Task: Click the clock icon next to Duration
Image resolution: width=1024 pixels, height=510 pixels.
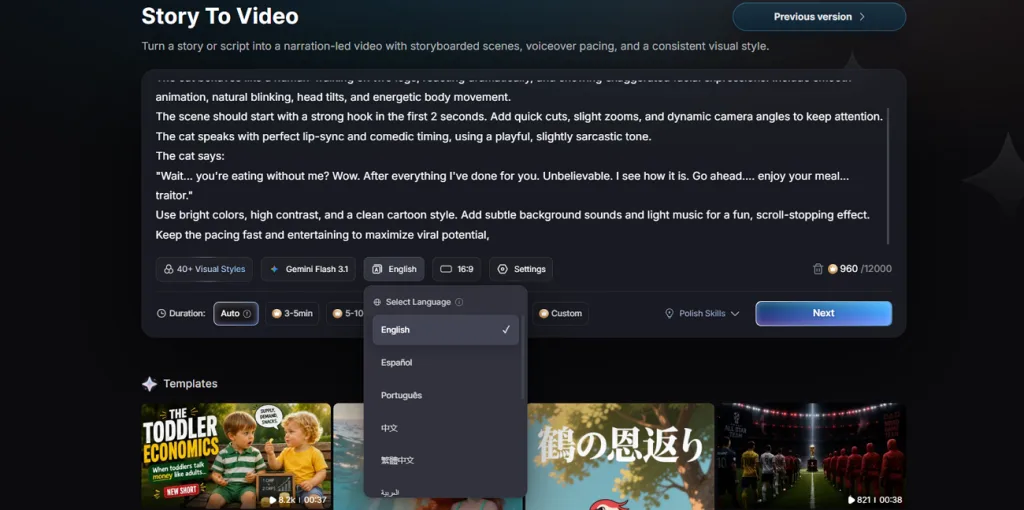Action: coord(161,313)
